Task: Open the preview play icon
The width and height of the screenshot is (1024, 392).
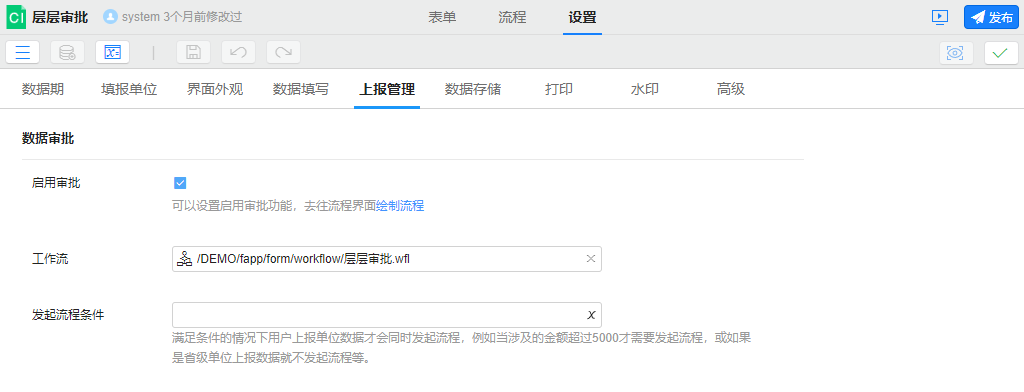Action: click(x=940, y=17)
